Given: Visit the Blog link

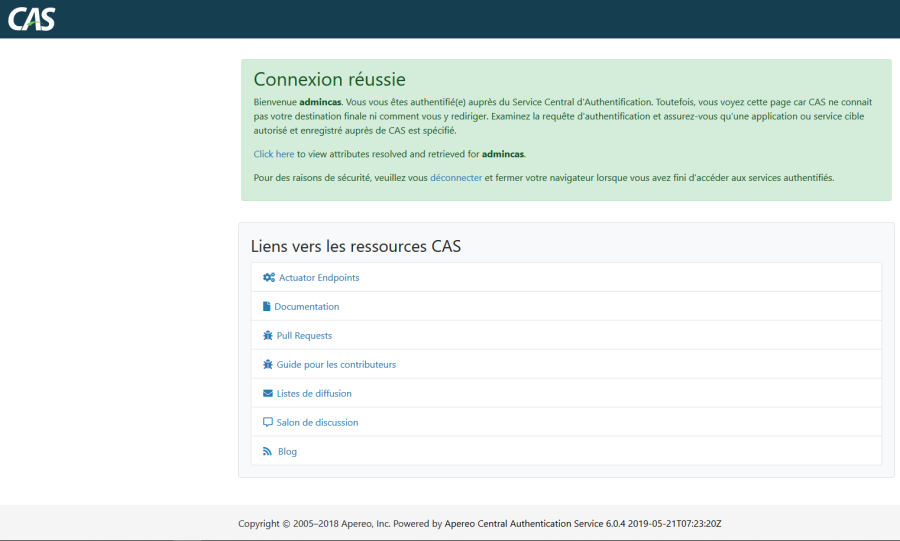Looking at the screenshot, I should [287, 452].
